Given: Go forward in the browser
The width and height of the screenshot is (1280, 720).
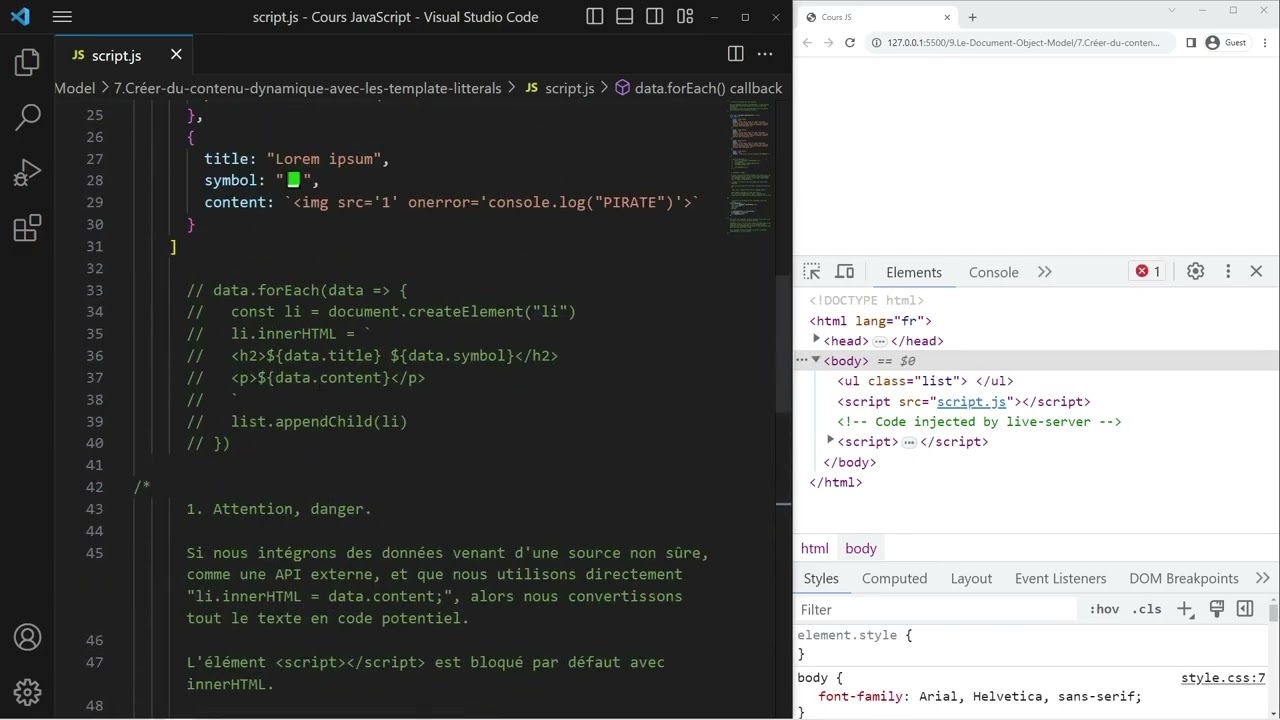Looking at the screenshot, I should pos(829,43).
